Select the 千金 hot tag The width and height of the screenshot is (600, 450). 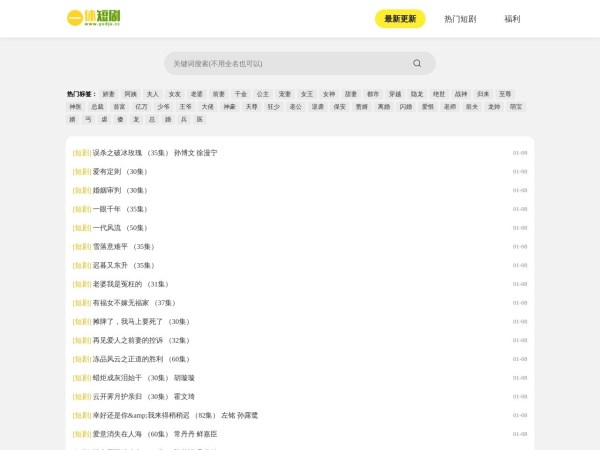click(241, 93)
